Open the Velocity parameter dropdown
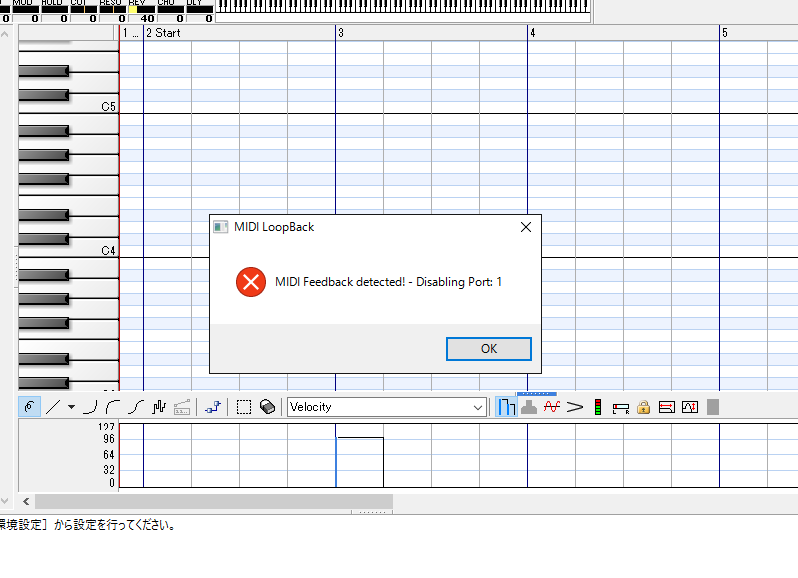The height and width of the screenshot is (578, 798). click(386, 407)
